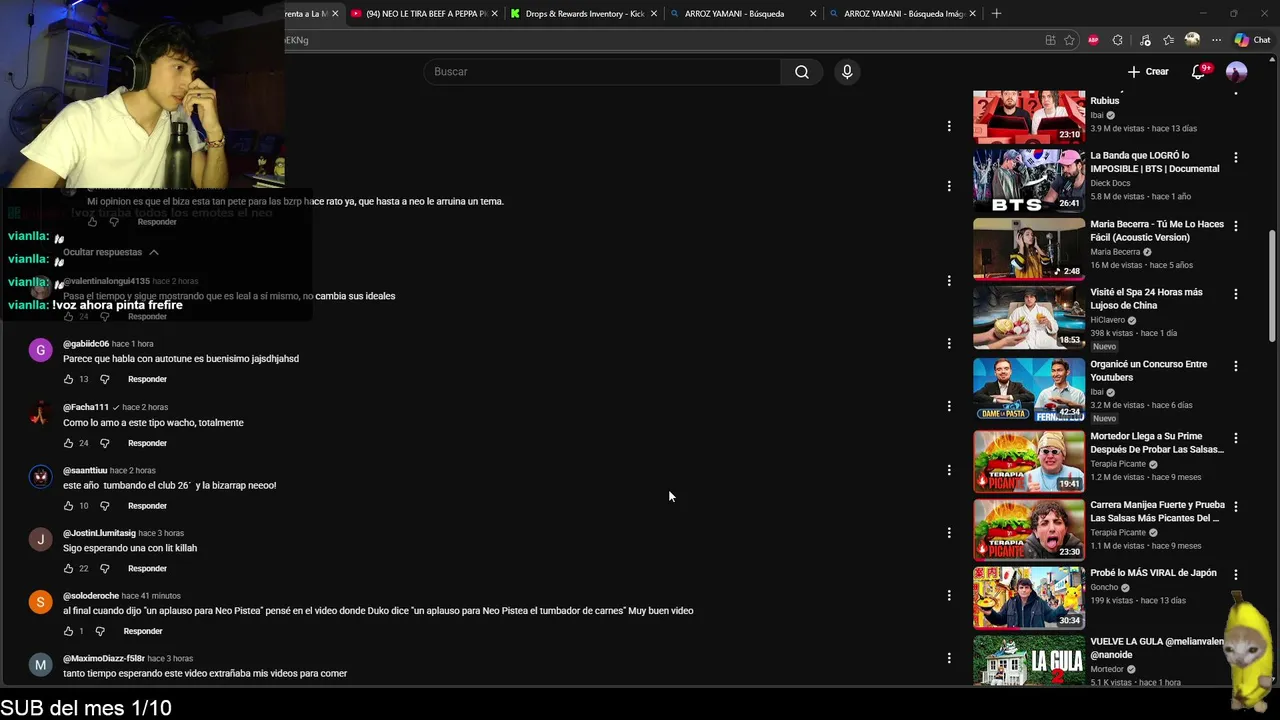
Task: Open BTS Documental video thumbnail
Action: 1029,180
